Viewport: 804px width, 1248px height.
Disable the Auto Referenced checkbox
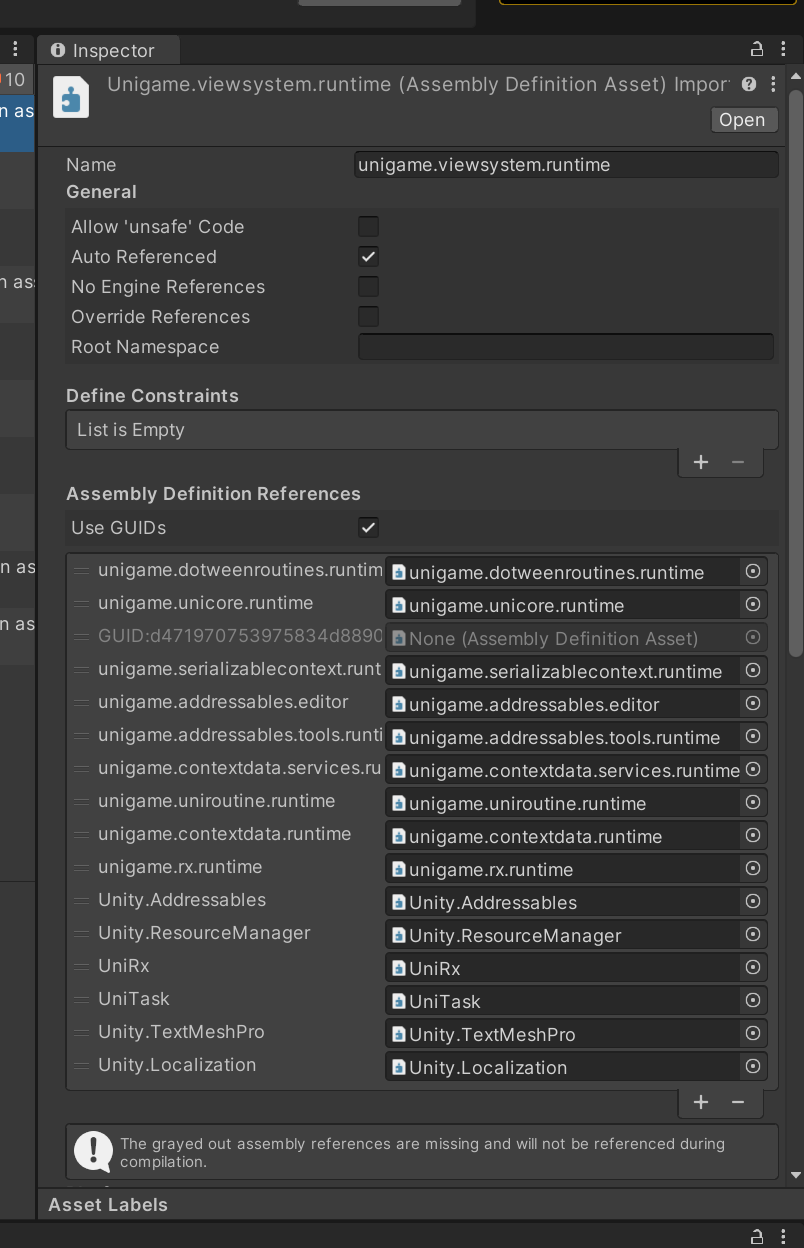pos(368,256)
